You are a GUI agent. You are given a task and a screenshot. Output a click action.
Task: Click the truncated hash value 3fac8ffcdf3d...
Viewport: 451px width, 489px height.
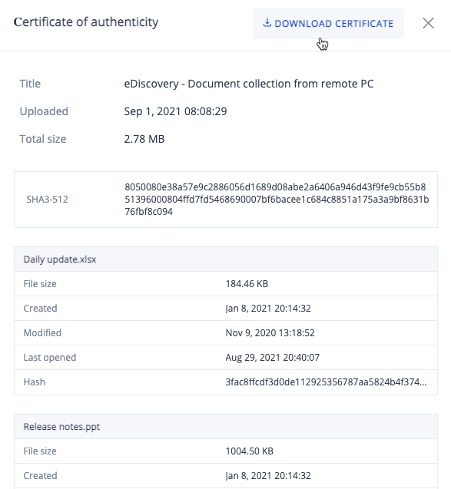326,382
